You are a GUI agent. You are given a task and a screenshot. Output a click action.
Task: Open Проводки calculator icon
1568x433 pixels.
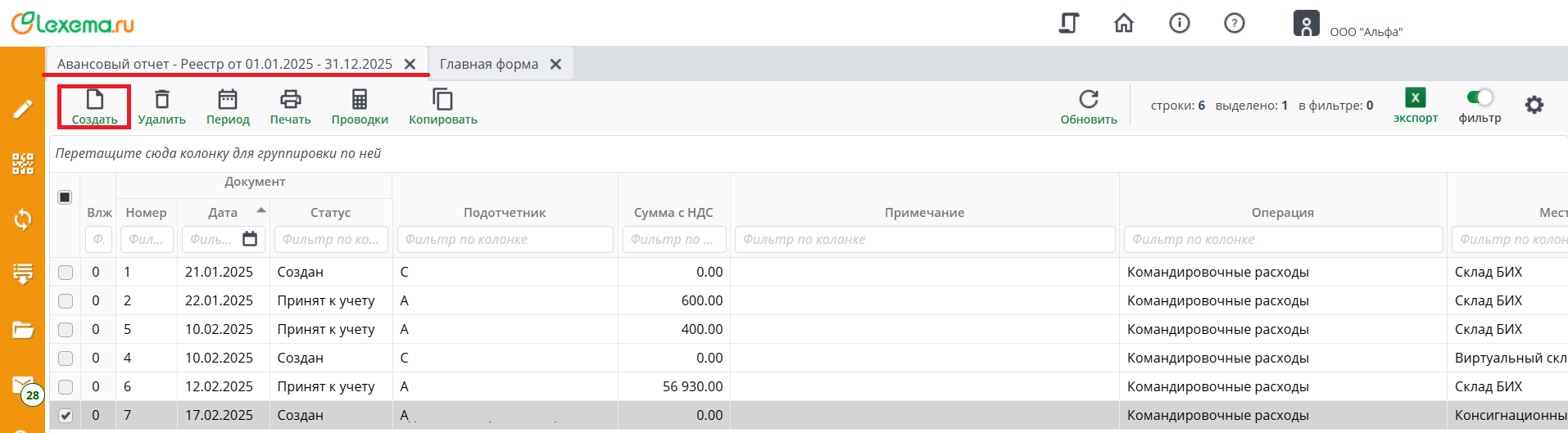[360, 100]
